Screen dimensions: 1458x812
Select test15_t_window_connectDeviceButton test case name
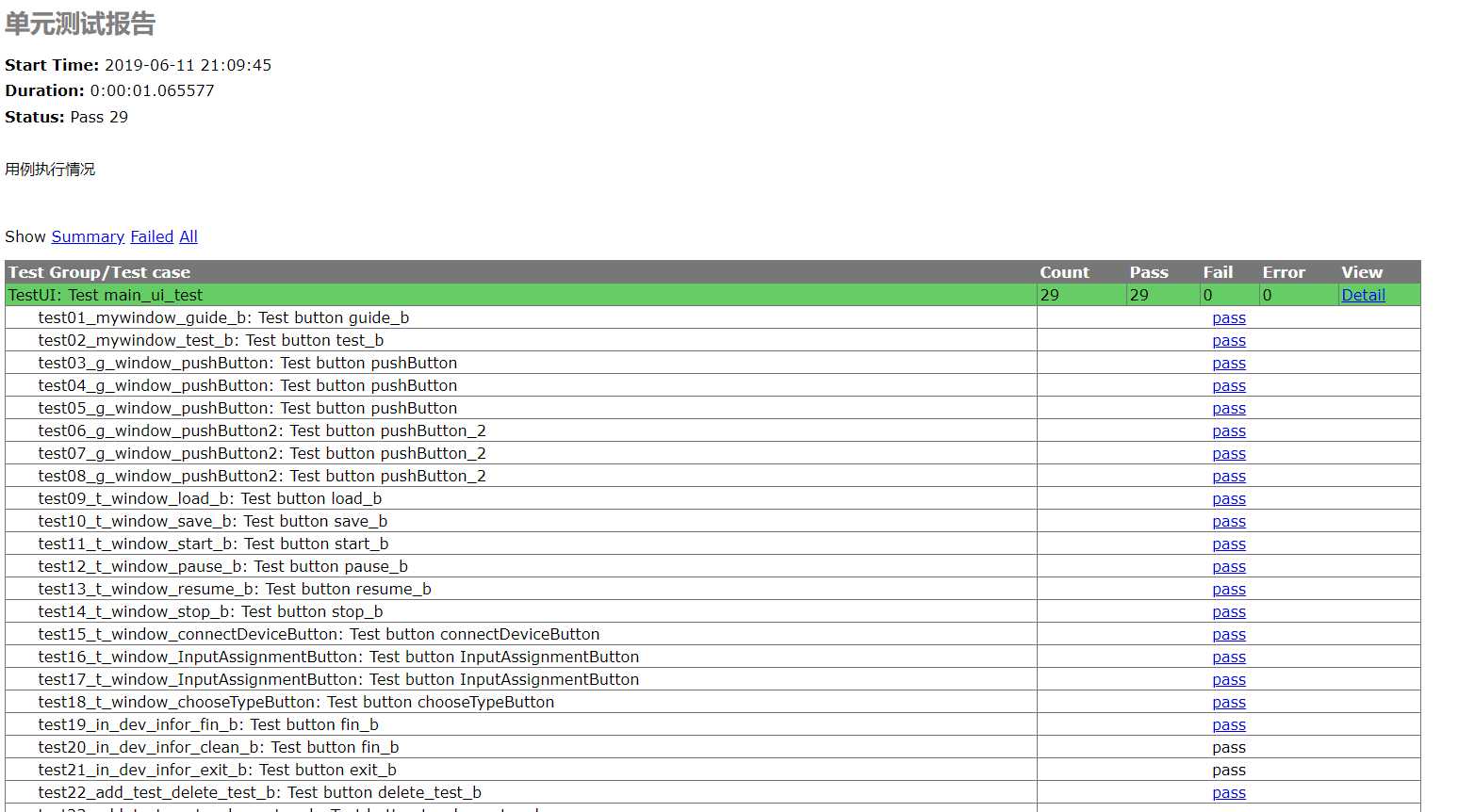[319, 634]
